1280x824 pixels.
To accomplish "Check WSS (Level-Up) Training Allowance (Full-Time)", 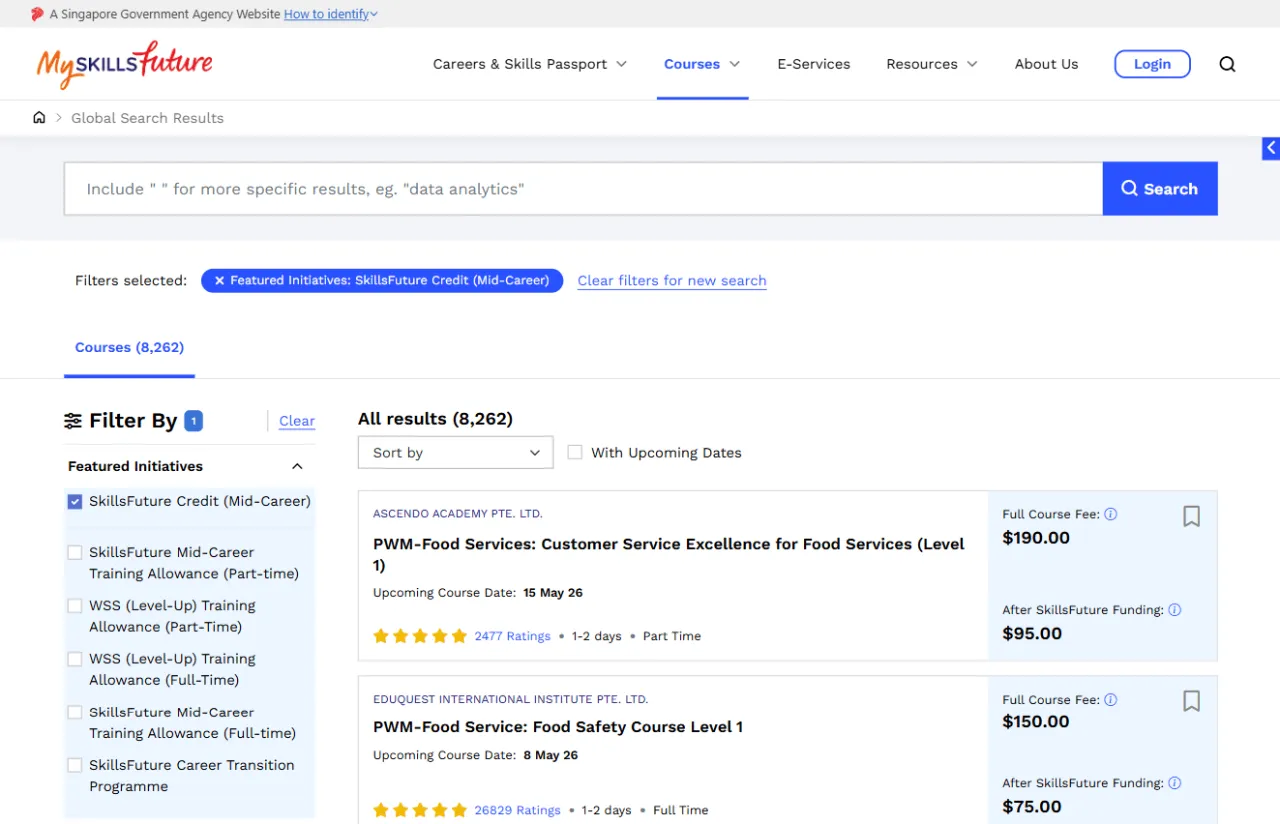I will (x=75, y=659).
